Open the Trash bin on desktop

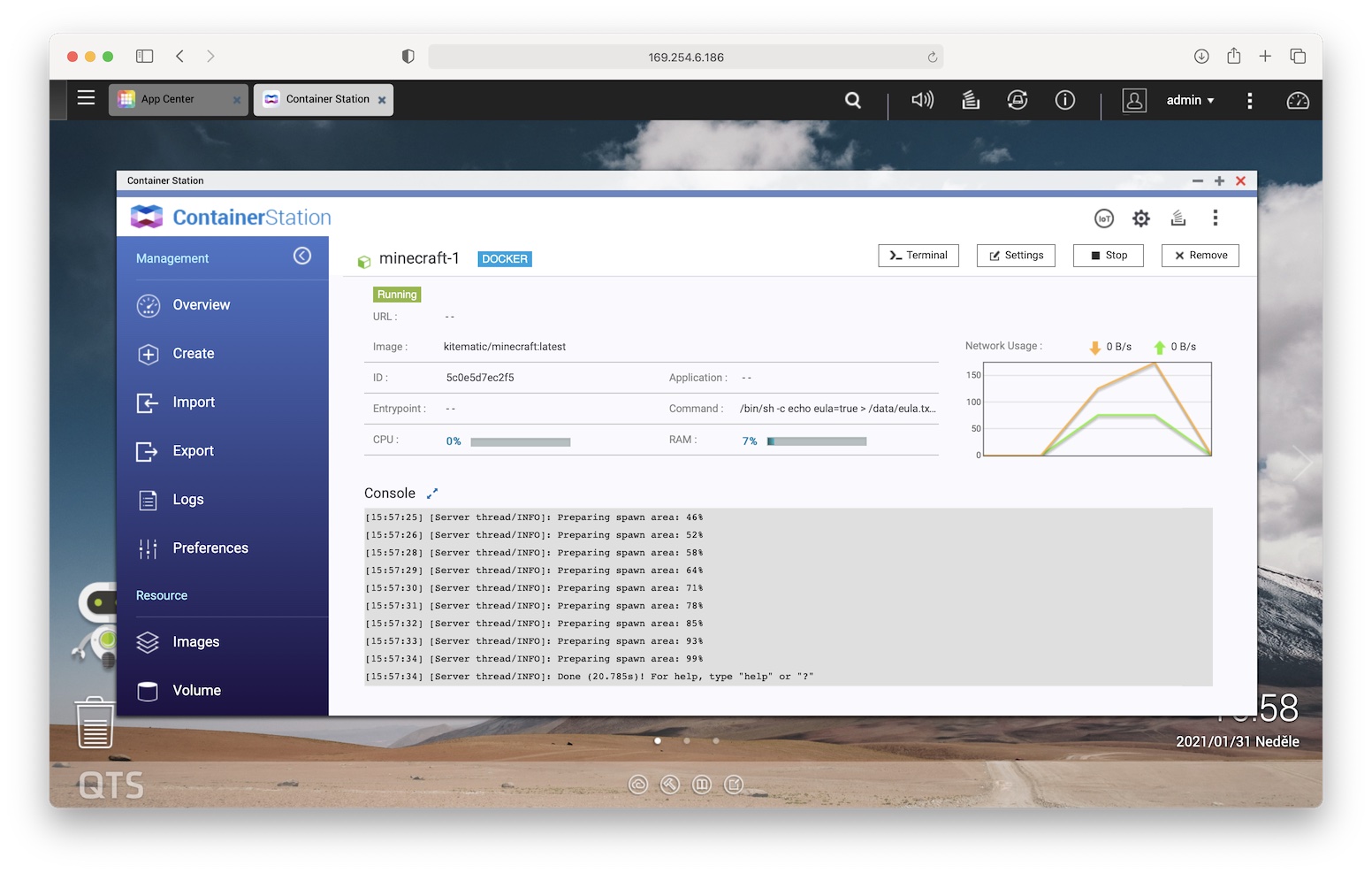[x=95, y=723]
